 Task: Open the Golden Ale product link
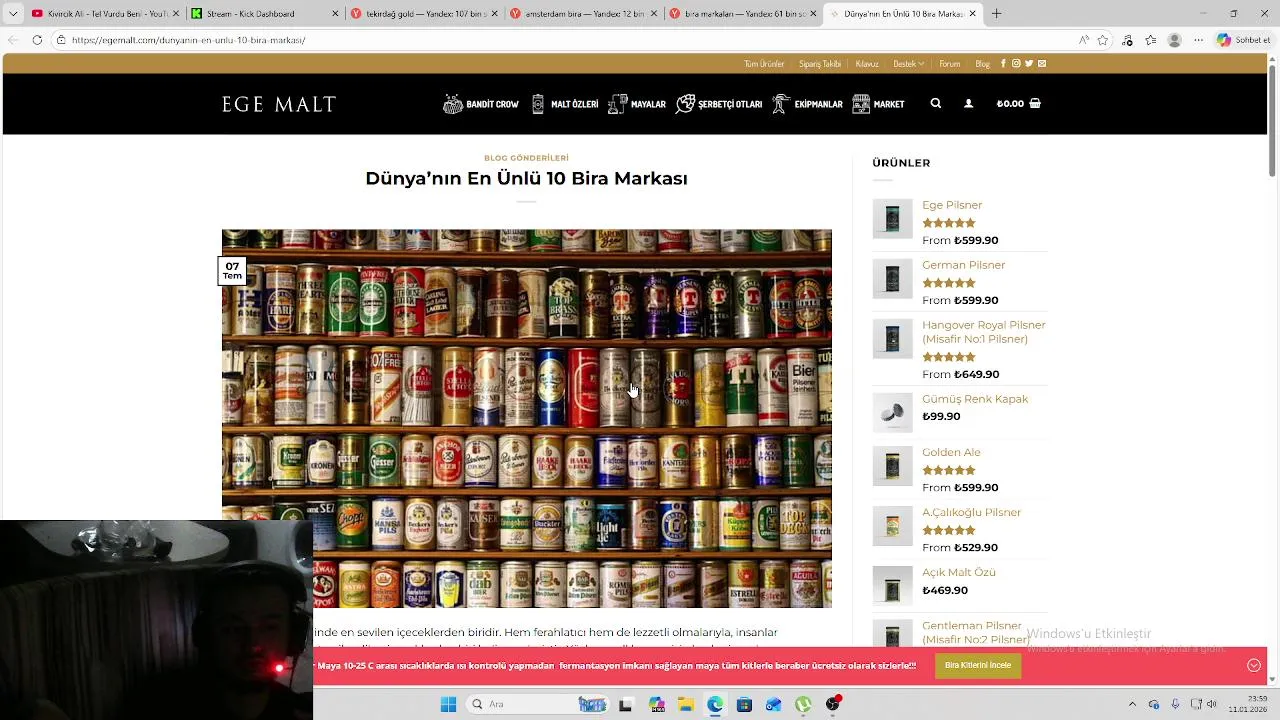pos(951,452)
